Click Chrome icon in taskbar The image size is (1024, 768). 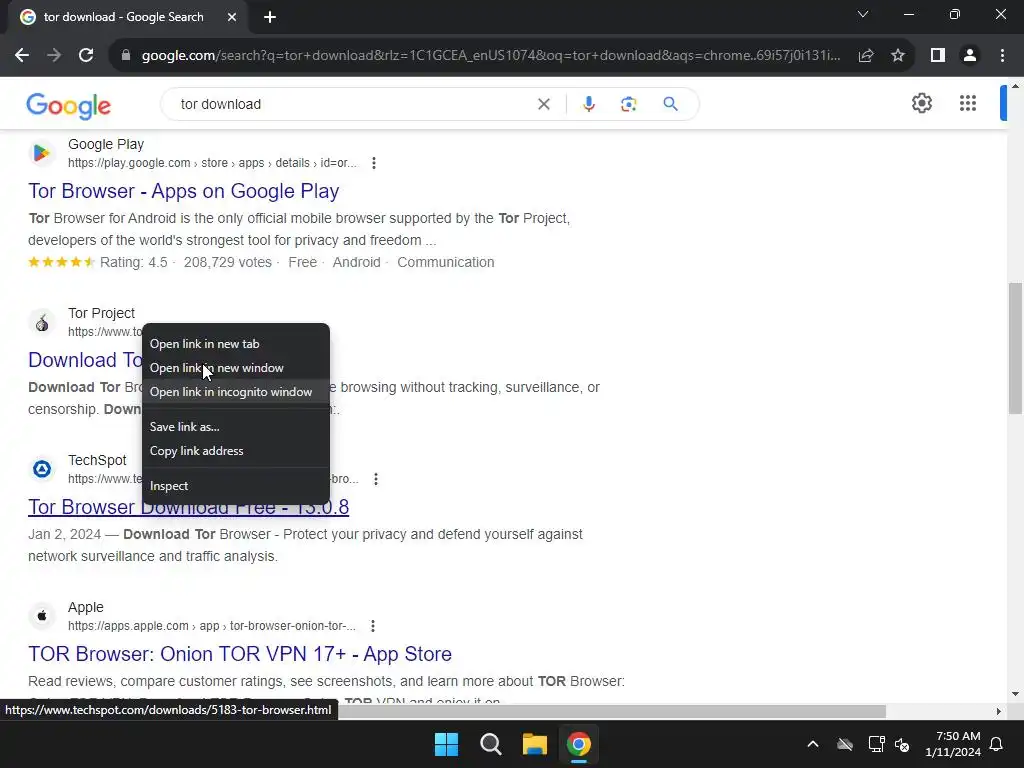579,744
